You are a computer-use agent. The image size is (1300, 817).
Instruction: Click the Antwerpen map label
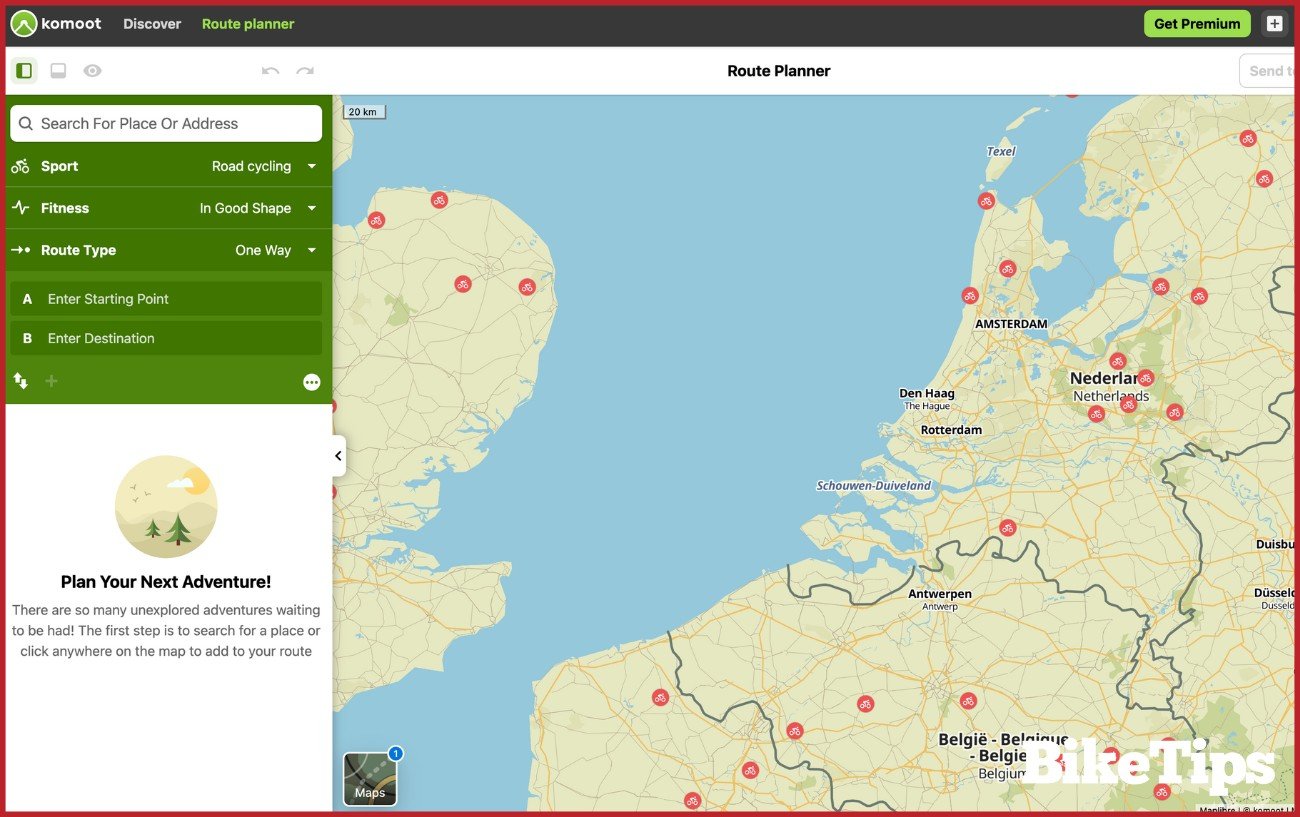[940, 594]
